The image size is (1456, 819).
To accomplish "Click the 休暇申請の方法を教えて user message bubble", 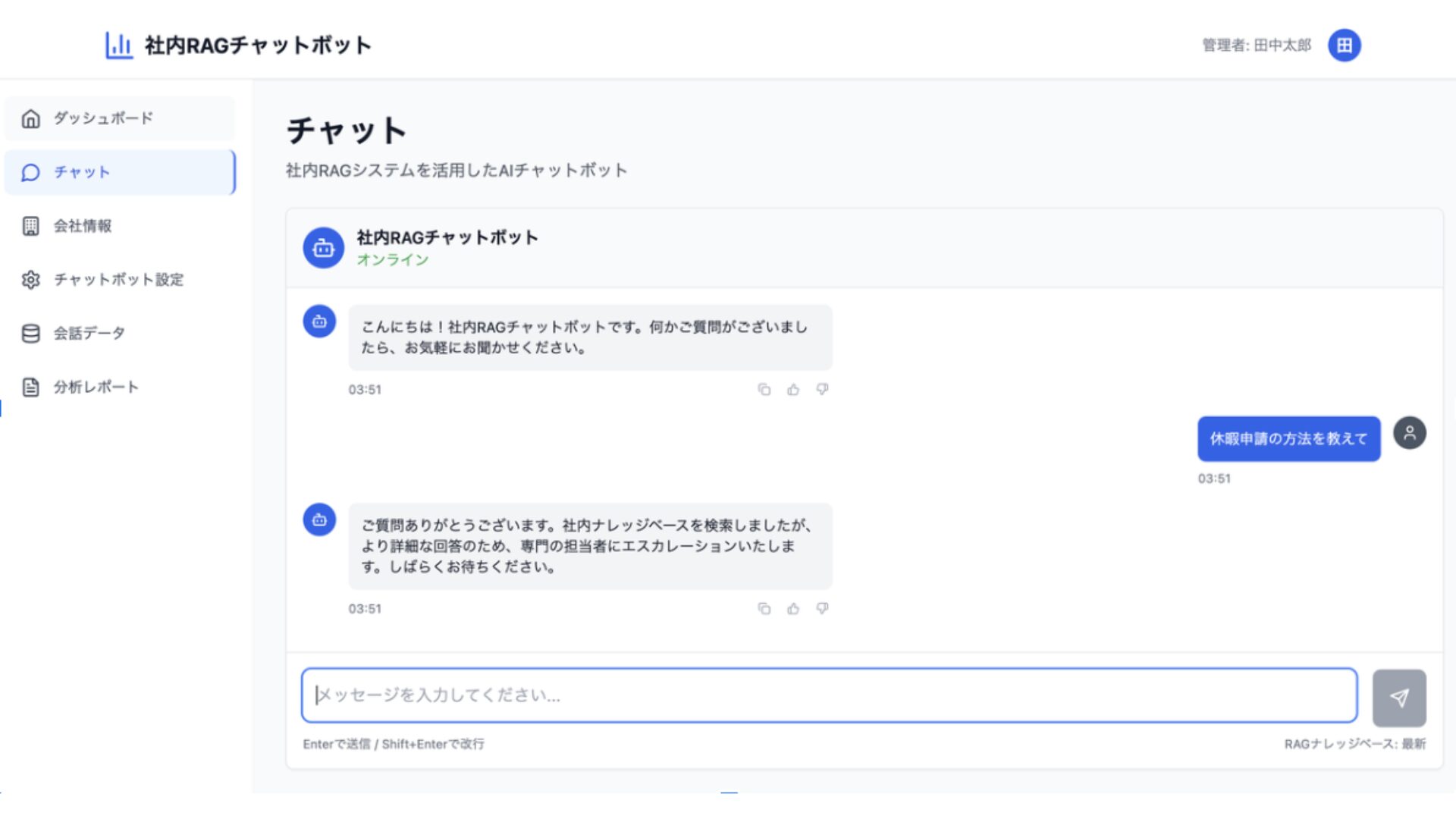I will 1288,438.
